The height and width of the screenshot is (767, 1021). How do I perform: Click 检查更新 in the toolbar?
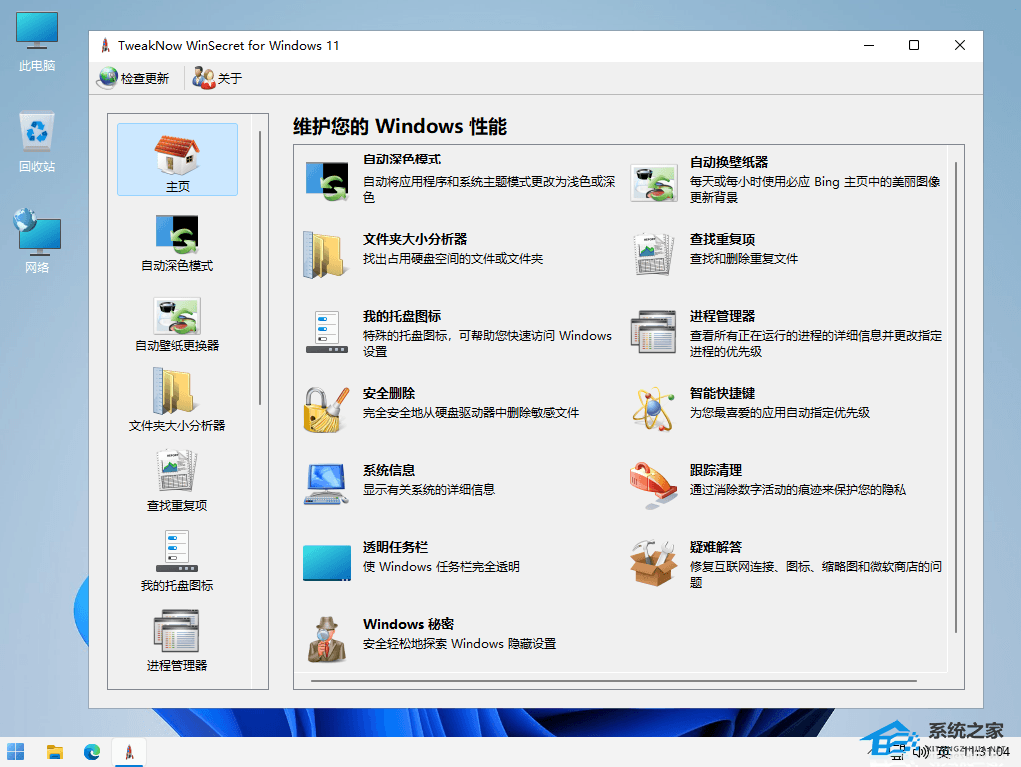click(133, 78)
